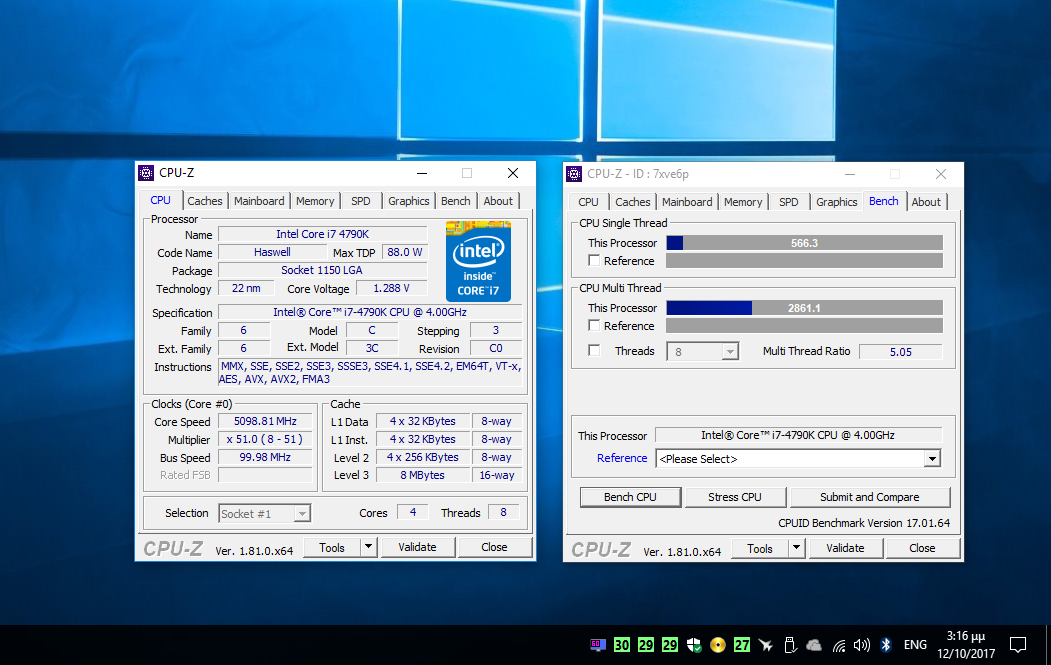Click single thread score bar showing 566.3
This screenshot has width=1051, height=665.
click(804, 243)
